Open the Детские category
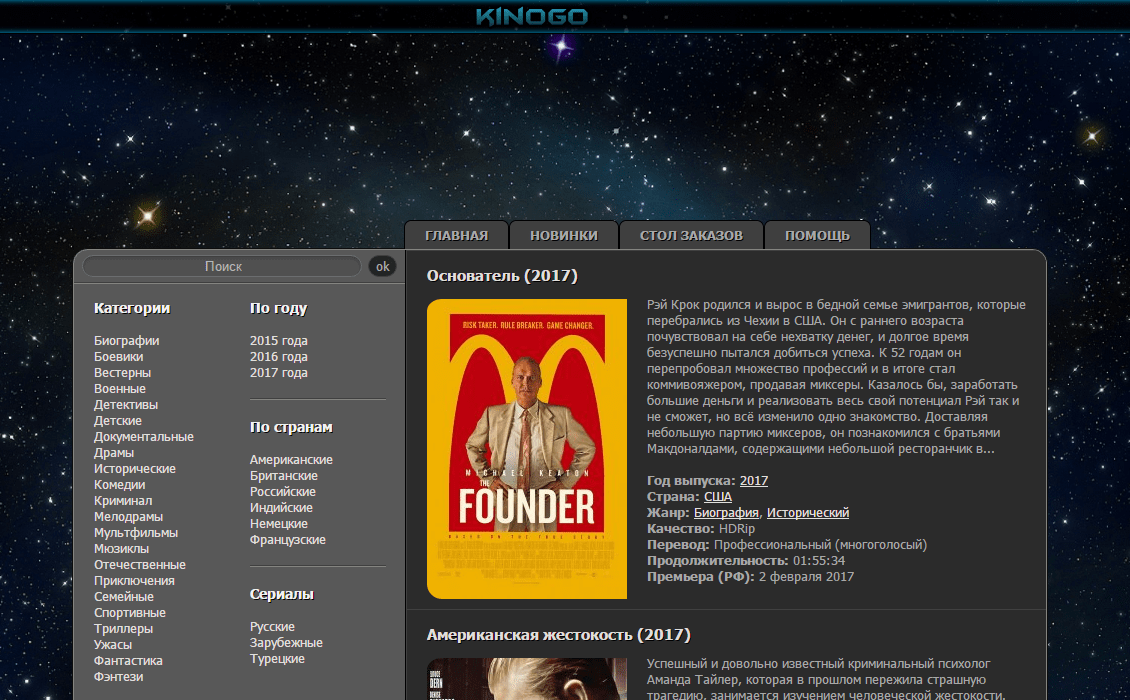Screen dimensions: 1130x700 (117, 420)
